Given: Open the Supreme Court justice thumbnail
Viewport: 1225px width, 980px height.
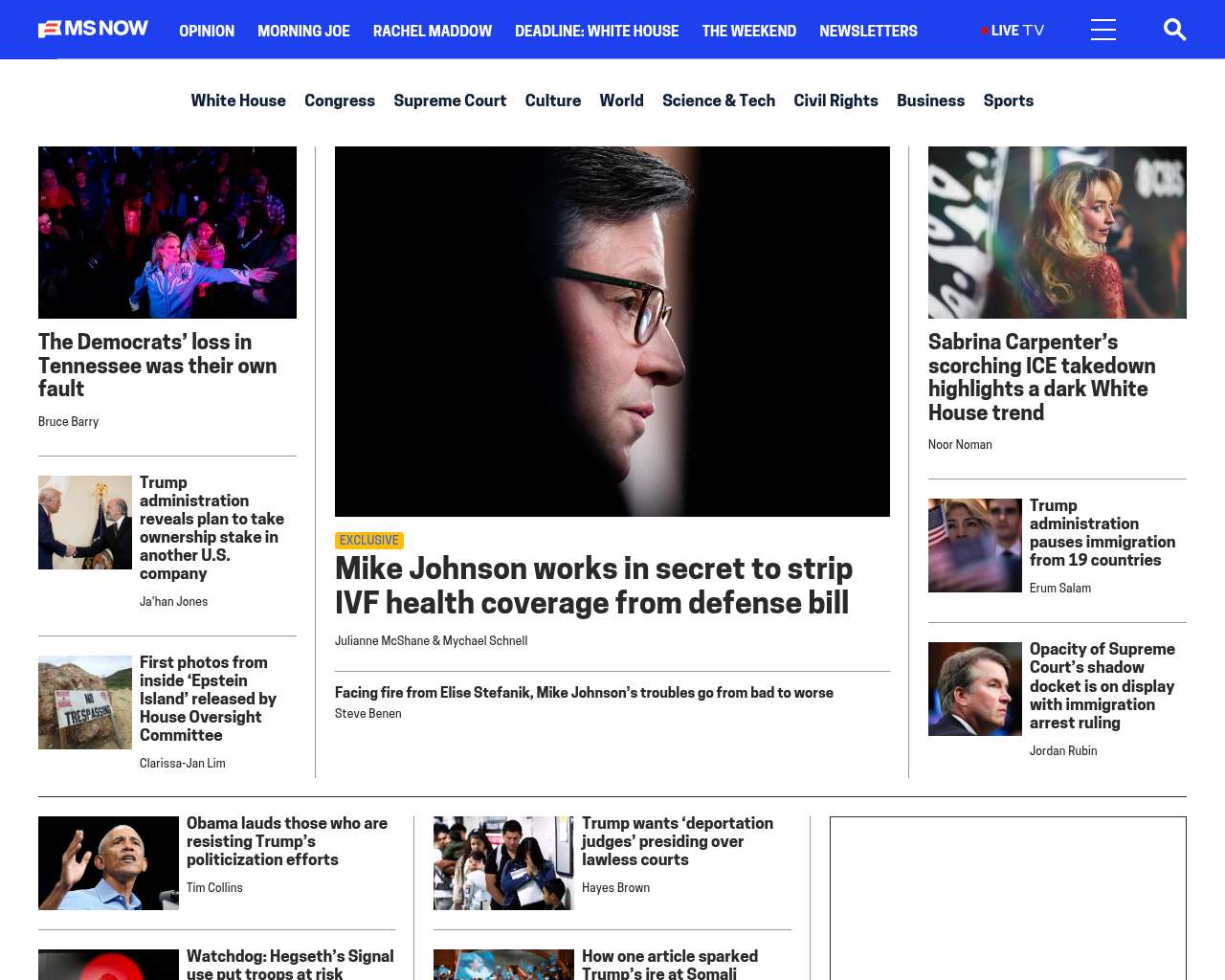Looking at the screenshot, I should [x=975, y=689].
